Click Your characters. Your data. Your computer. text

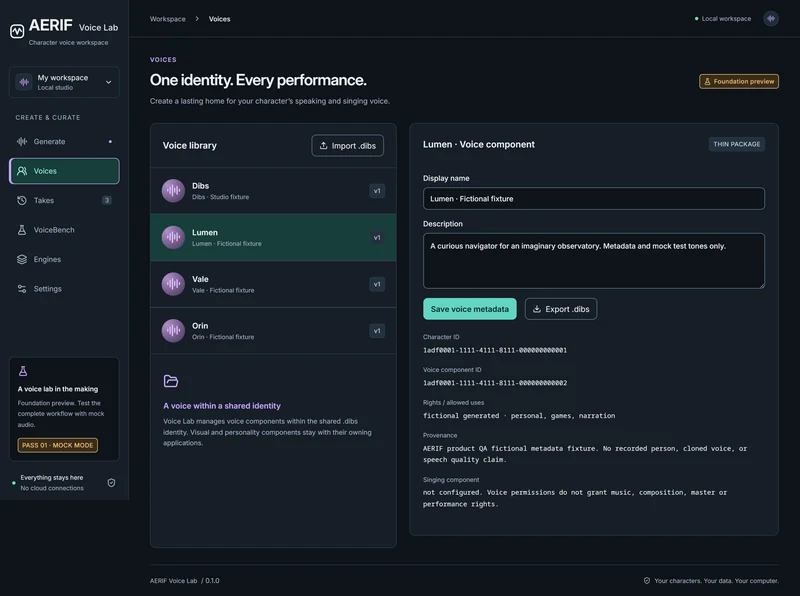[x=716, y=581]
